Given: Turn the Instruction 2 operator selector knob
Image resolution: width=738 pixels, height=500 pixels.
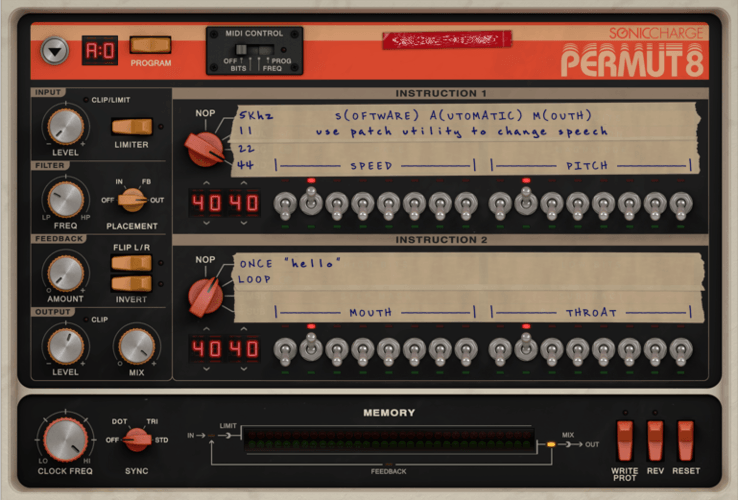Looking at the screenshot, I should point(205,297).
